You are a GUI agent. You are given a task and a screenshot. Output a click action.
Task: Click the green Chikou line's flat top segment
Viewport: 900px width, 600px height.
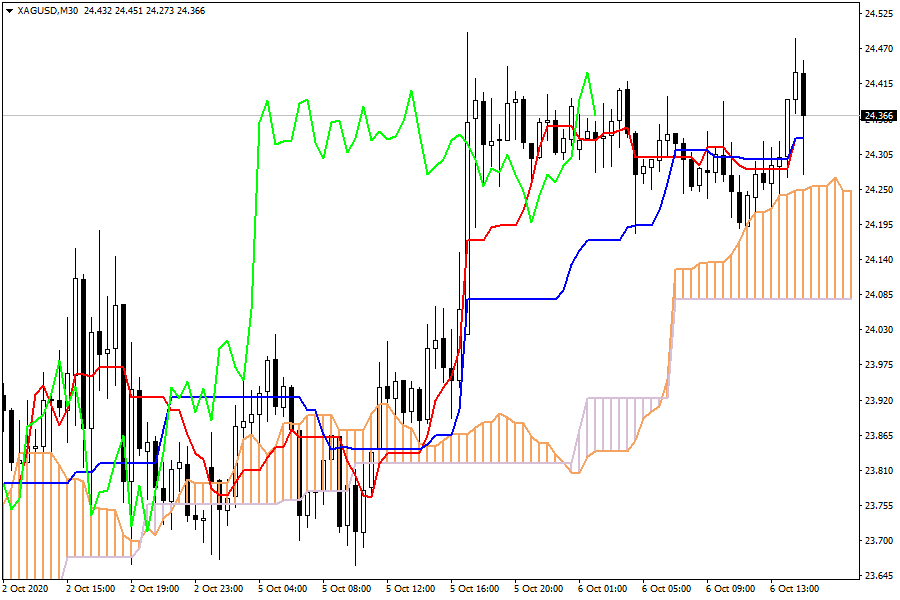point(378,137)
